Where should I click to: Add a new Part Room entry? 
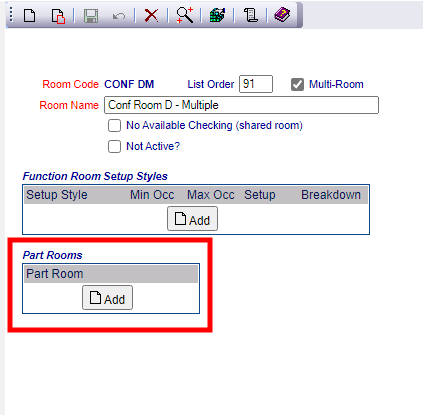[107, 298]
